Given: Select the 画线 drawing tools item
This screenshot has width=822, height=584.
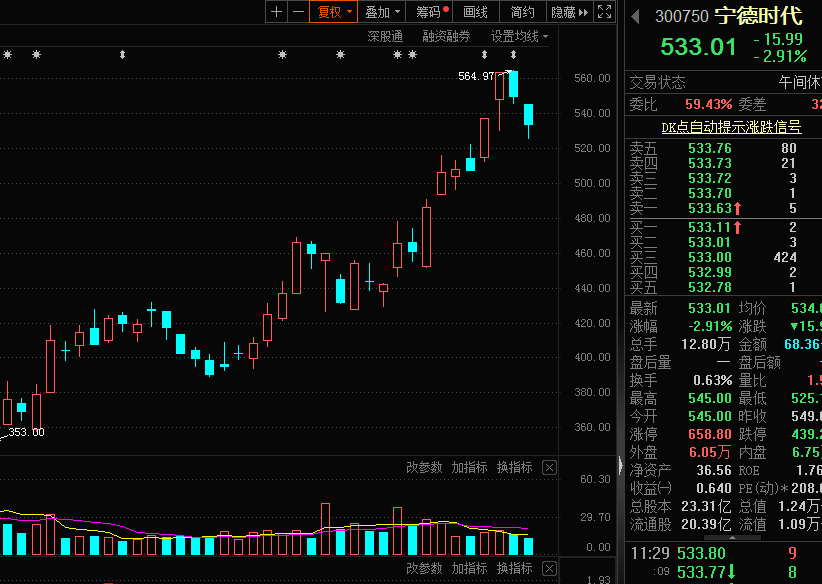Looking at the screenshot, I should pos(476,12).
